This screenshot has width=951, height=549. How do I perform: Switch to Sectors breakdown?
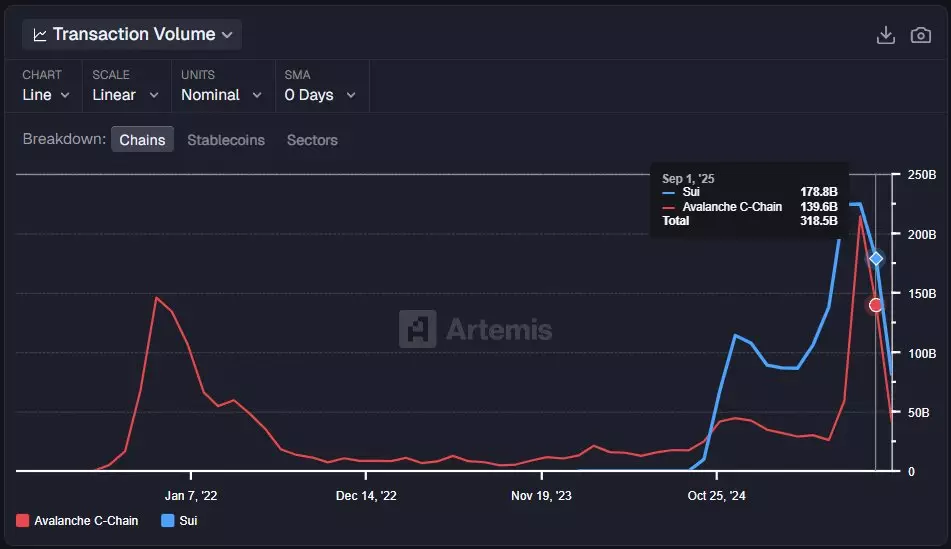[312, 140]
